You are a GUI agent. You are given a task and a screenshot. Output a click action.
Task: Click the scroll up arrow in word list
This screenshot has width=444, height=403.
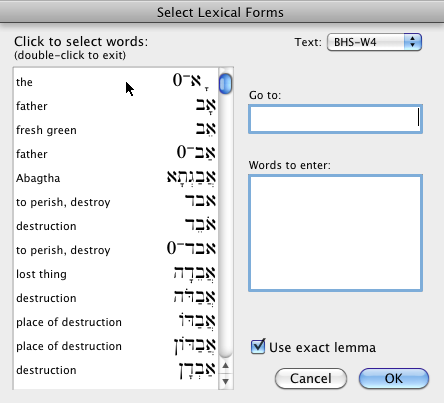click(x=226, y=366)
